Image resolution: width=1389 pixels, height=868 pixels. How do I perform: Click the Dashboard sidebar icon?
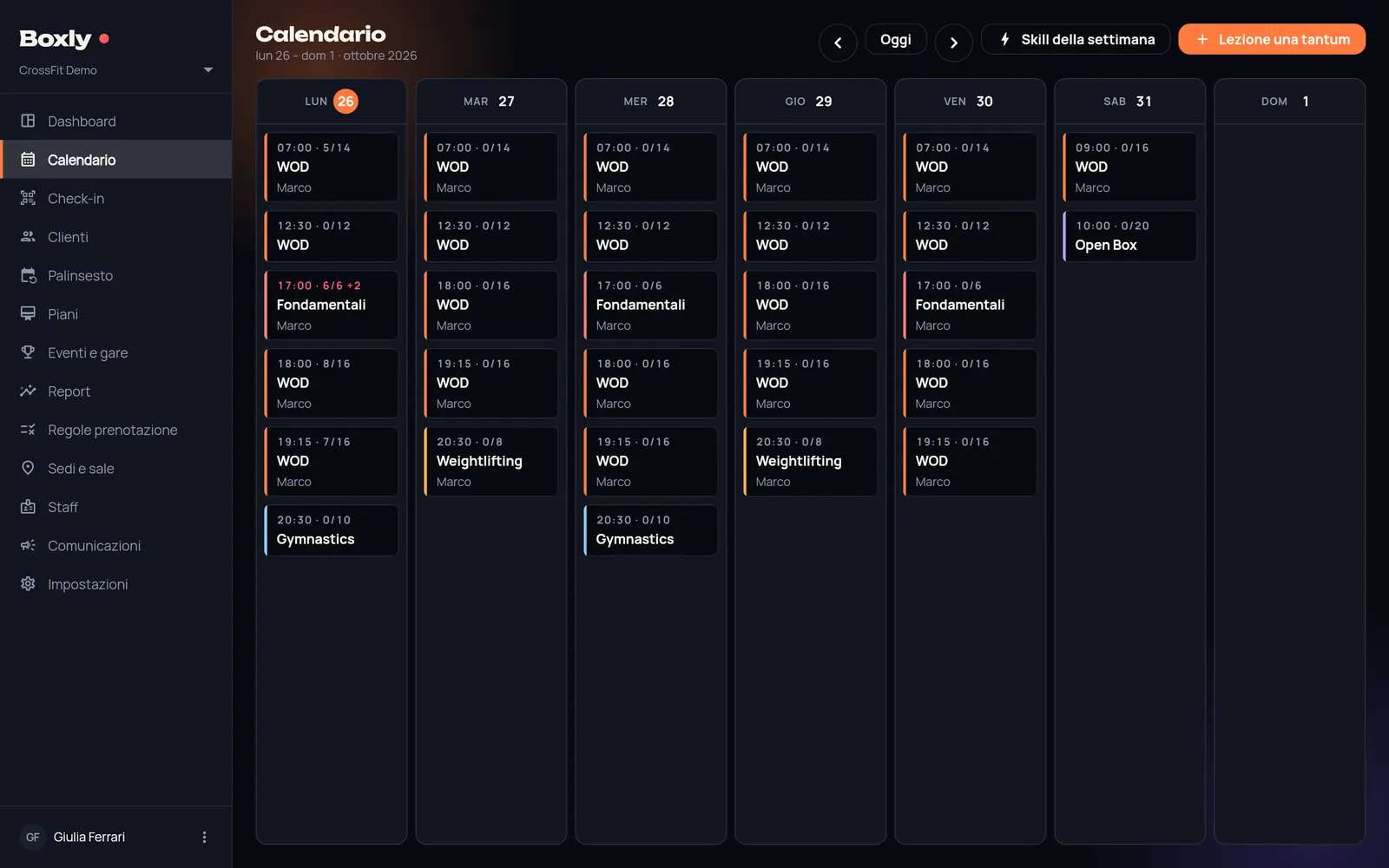pos(28,121)
